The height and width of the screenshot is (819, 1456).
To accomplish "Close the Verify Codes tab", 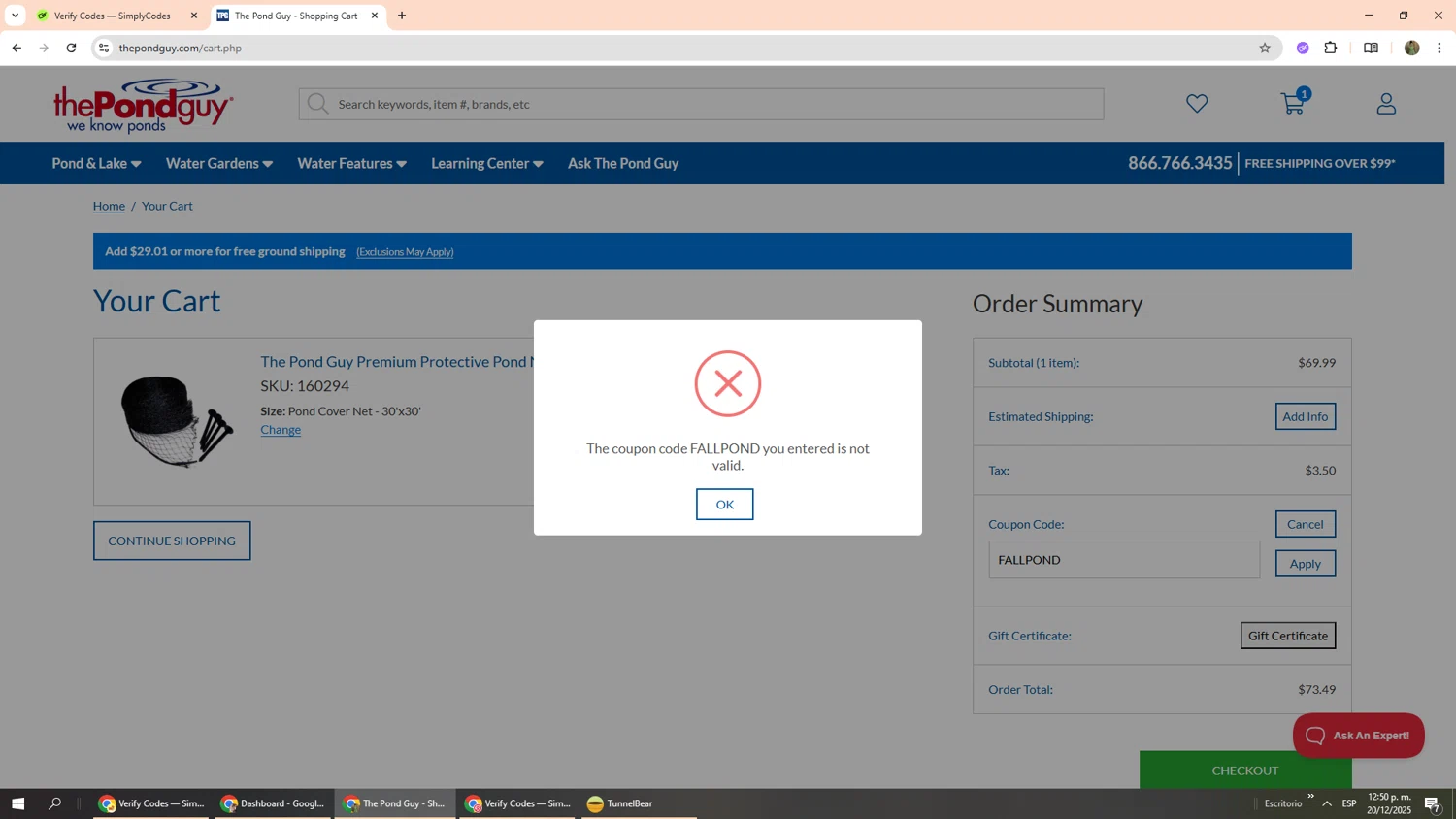I will (193, 16).
